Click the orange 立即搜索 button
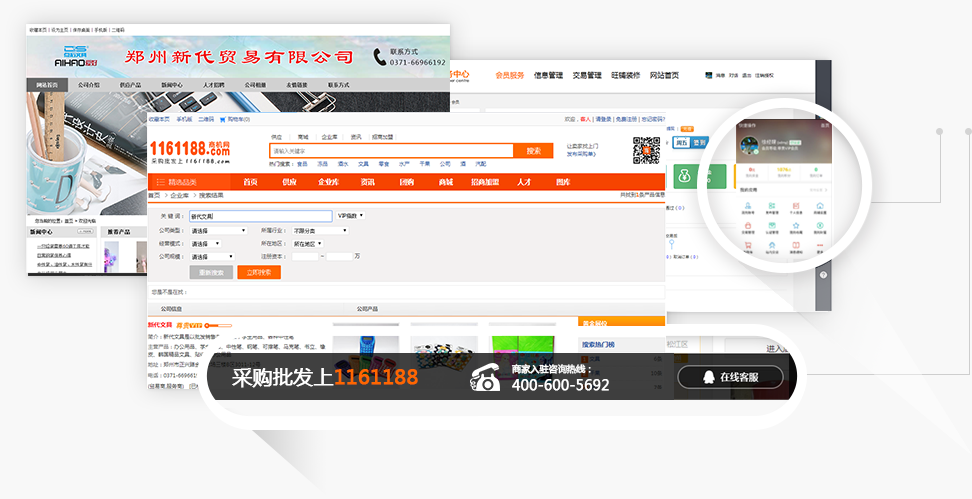The image size is (972, 499). tap(259, 272)
